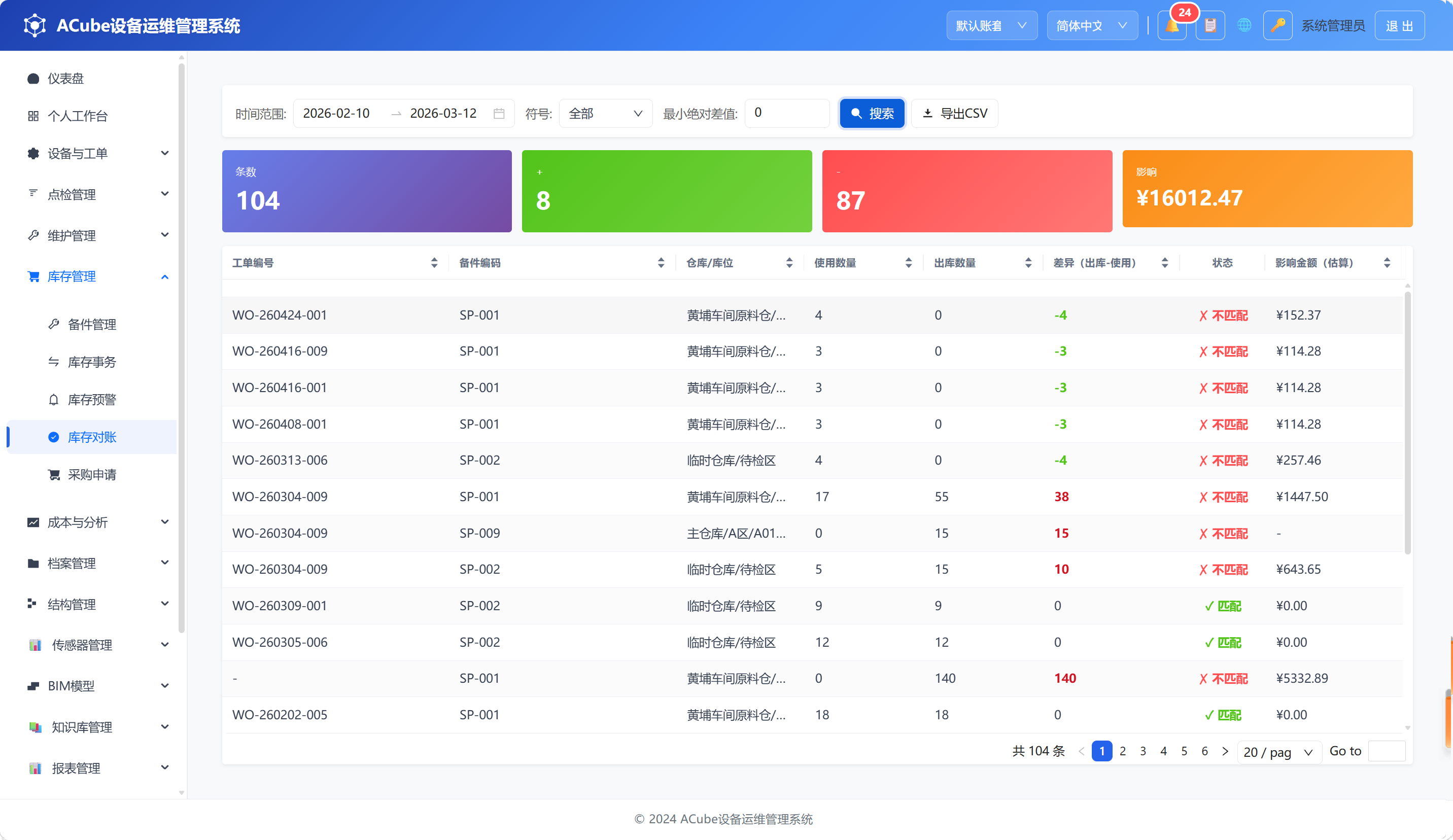Click the 搜索 button

tap(872, 114)
